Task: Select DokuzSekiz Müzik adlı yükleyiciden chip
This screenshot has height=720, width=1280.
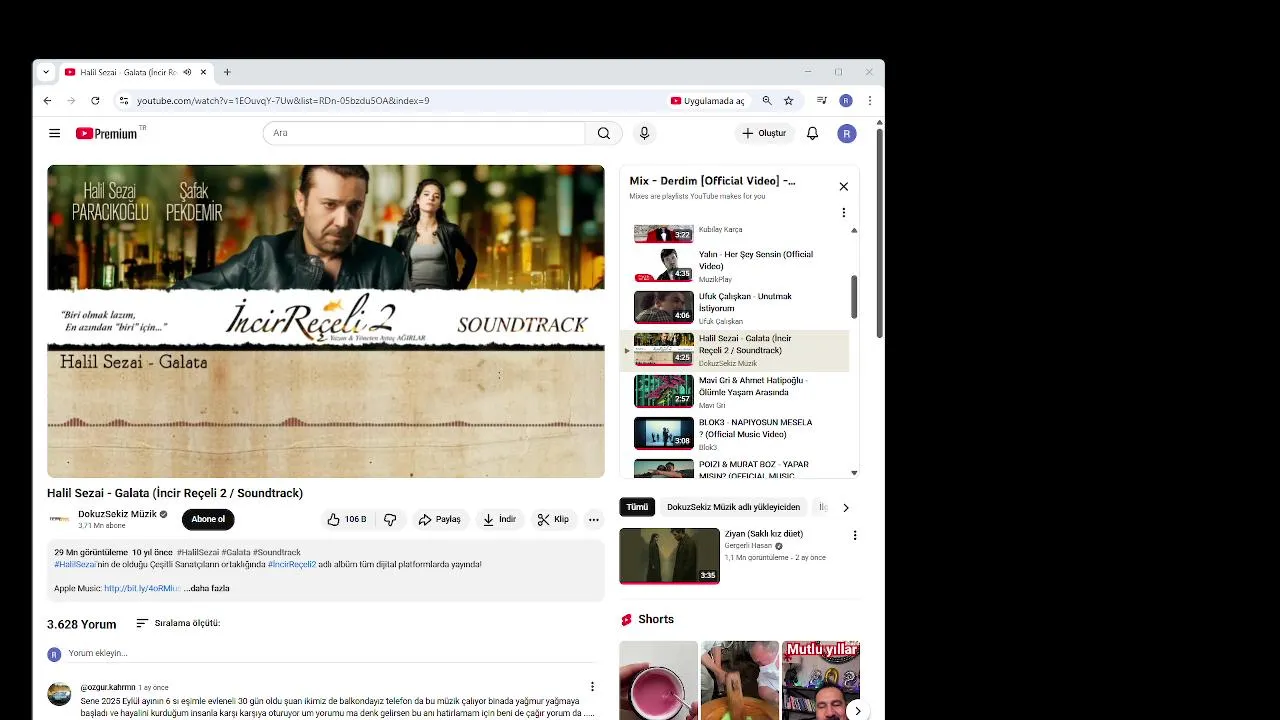Action: click(x=734, y=507)
